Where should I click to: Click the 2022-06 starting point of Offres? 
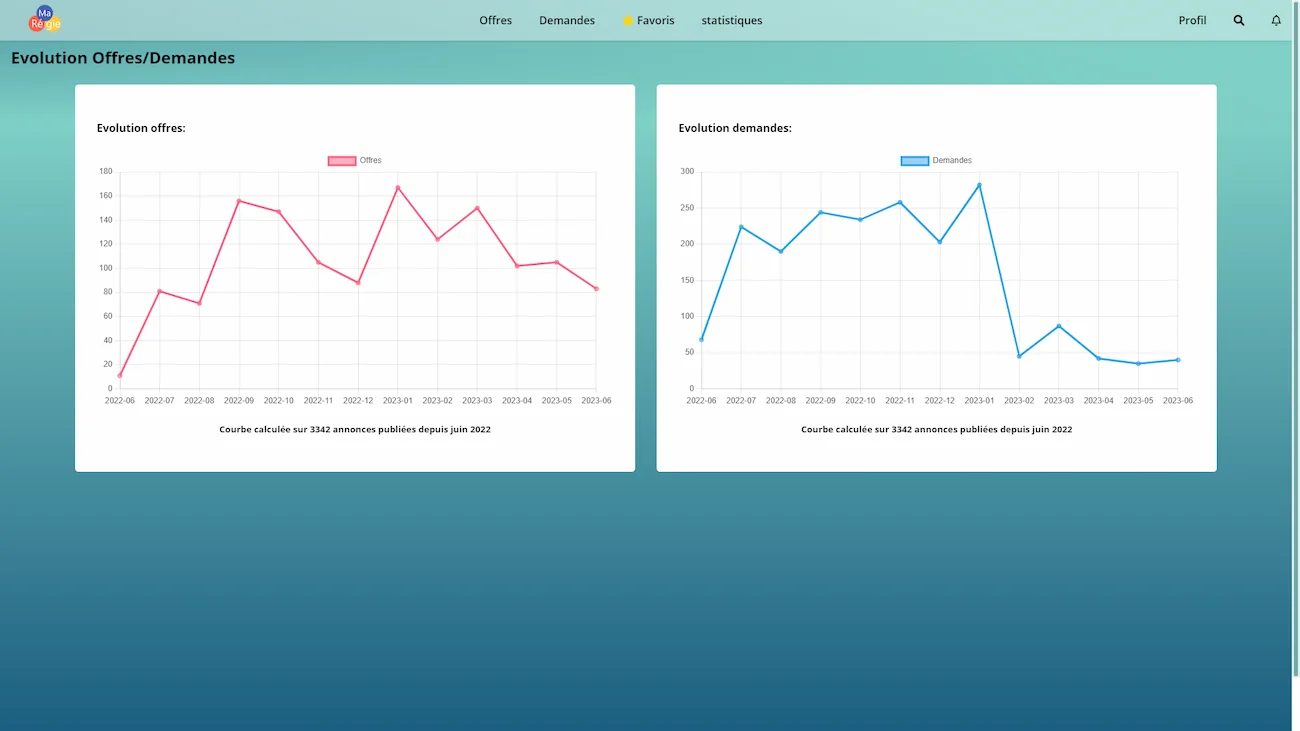pyautogui.click(x=120, y=376)
